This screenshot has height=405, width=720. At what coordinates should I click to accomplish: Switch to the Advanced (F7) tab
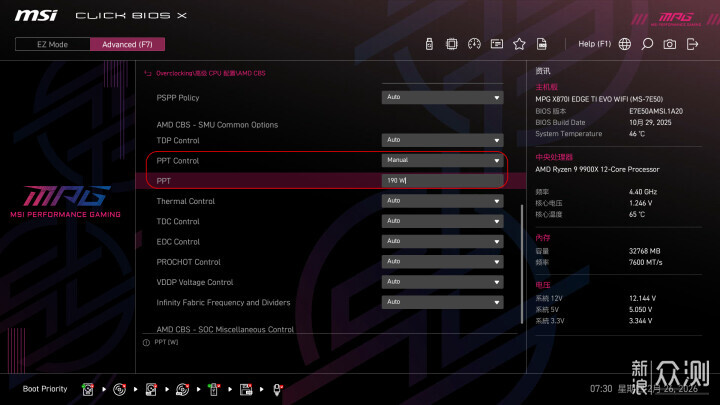pyautogui.click(x=127, y=45)
